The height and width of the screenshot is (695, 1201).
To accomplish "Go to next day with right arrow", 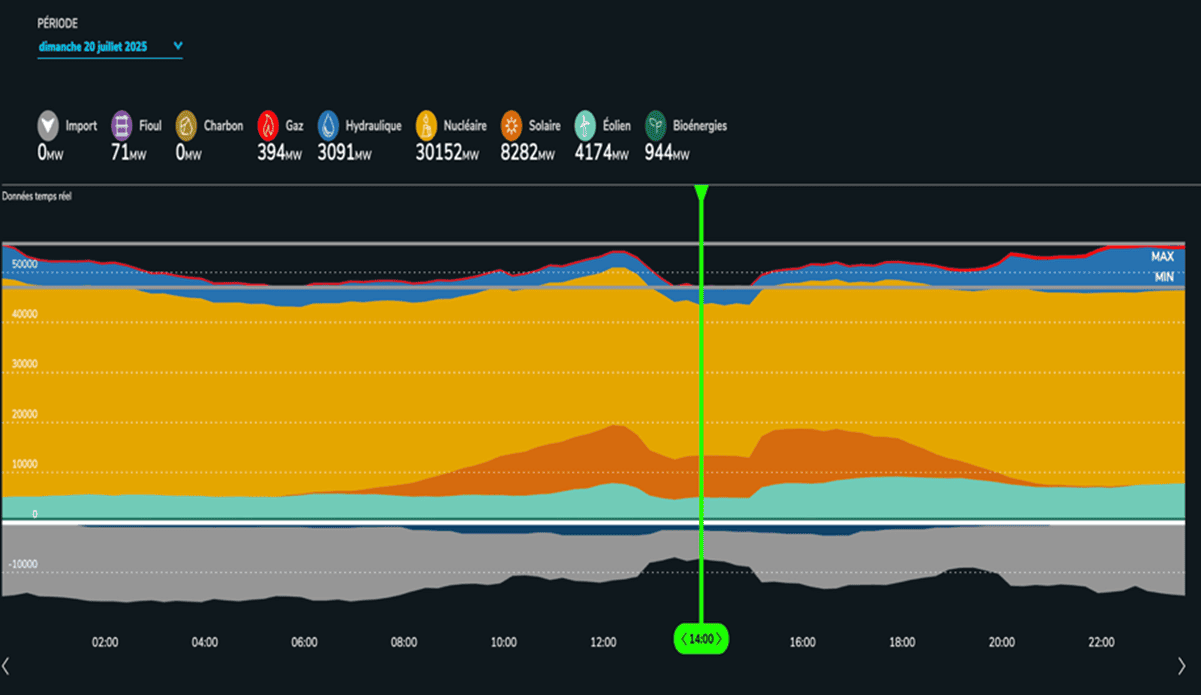I will tap(1182, 665).
